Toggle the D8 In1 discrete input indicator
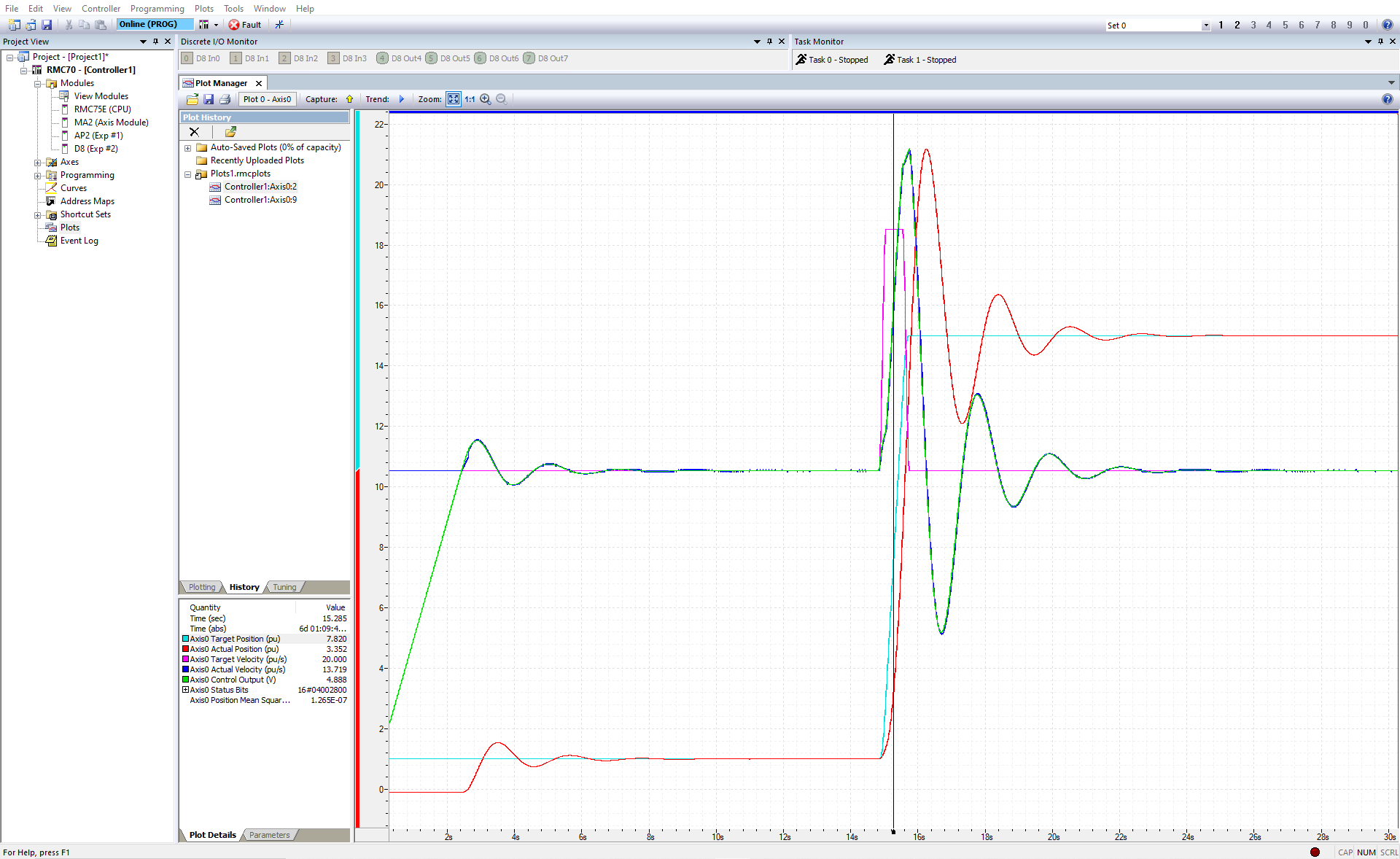 click(236, 58)
